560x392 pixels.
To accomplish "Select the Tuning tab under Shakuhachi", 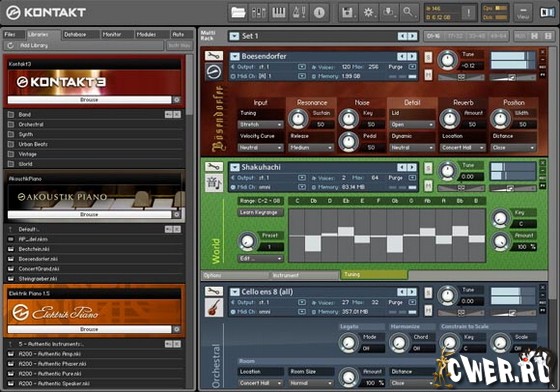I will point(374,275).
